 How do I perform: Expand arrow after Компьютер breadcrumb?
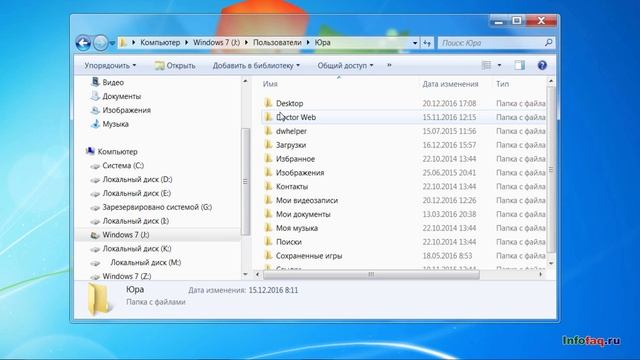click(x=187, y=42)
